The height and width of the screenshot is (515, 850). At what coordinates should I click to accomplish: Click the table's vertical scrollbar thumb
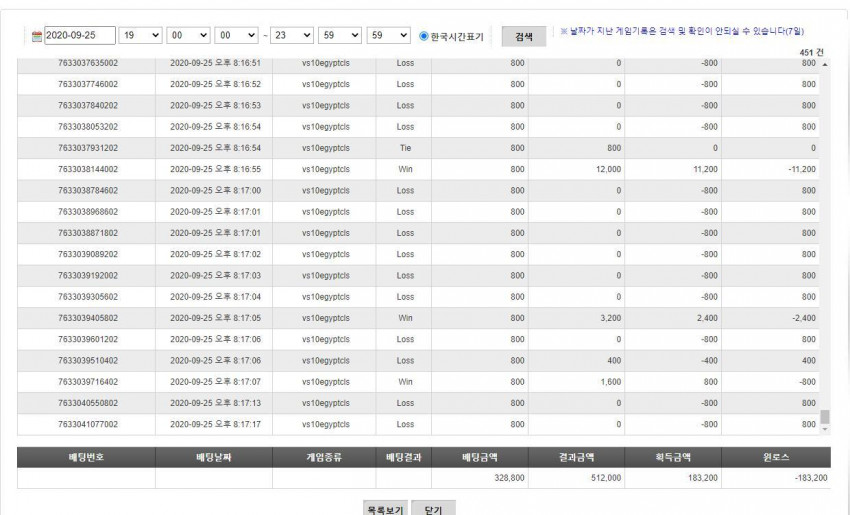point(825,416)
